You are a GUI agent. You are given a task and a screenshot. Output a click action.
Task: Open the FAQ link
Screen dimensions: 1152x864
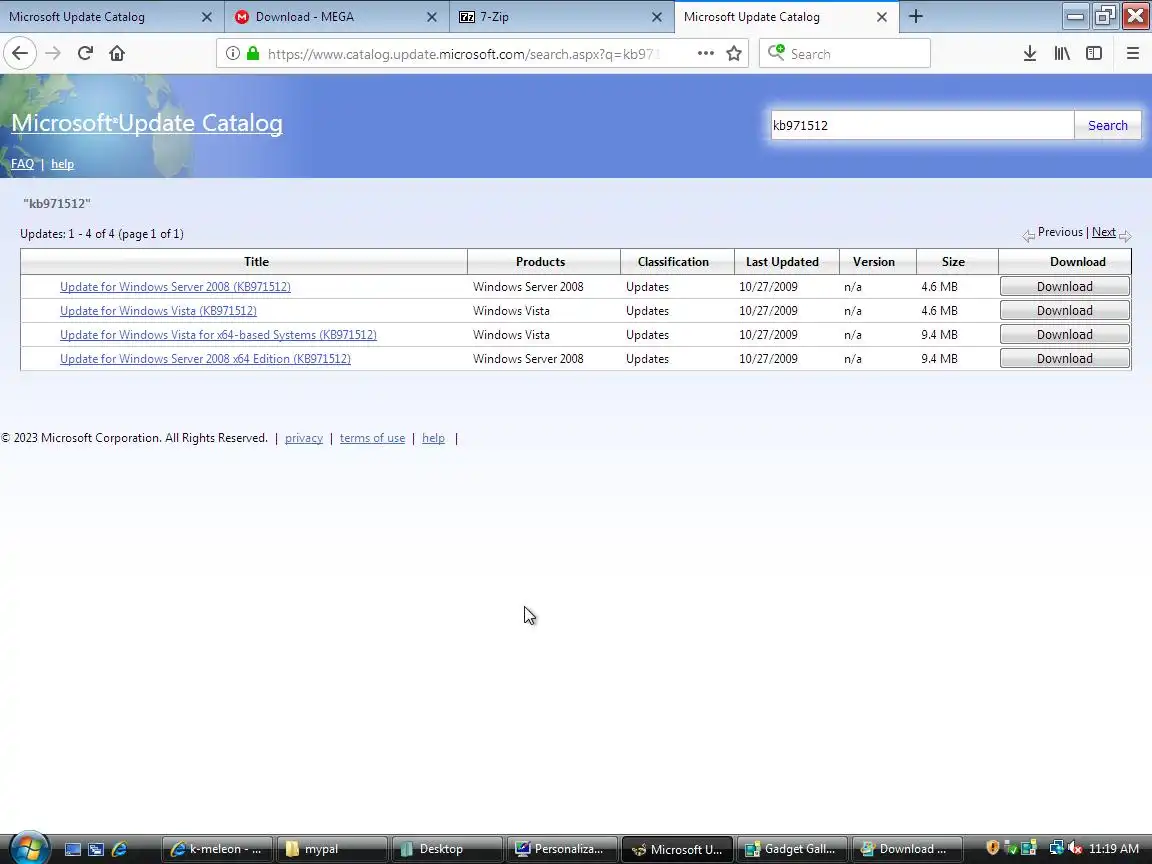pyautogui.click(x=22, y=164)
